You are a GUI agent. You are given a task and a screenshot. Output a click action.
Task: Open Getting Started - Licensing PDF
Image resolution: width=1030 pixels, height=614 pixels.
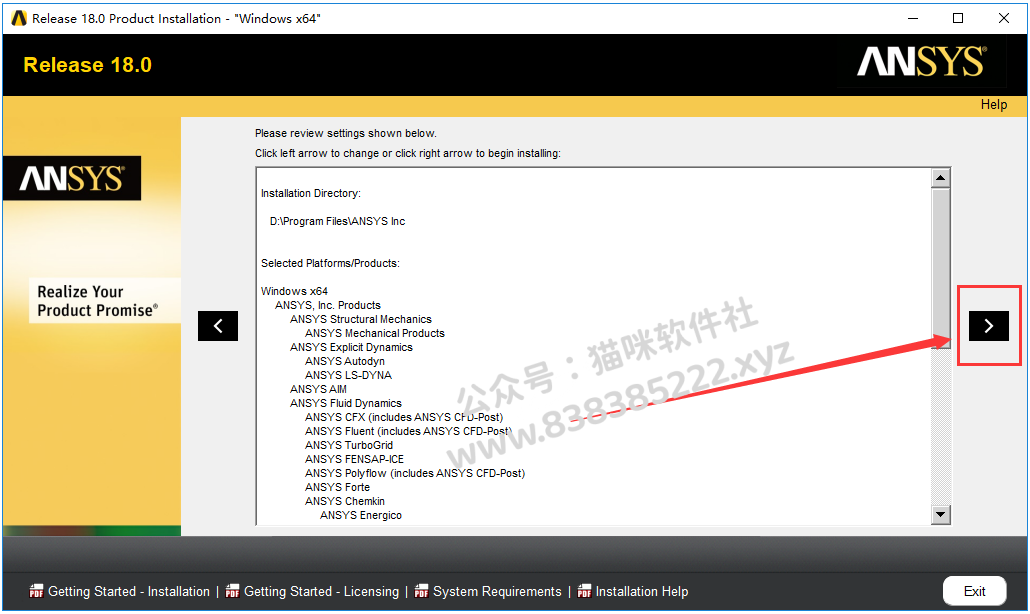click(x=321, y=592)
